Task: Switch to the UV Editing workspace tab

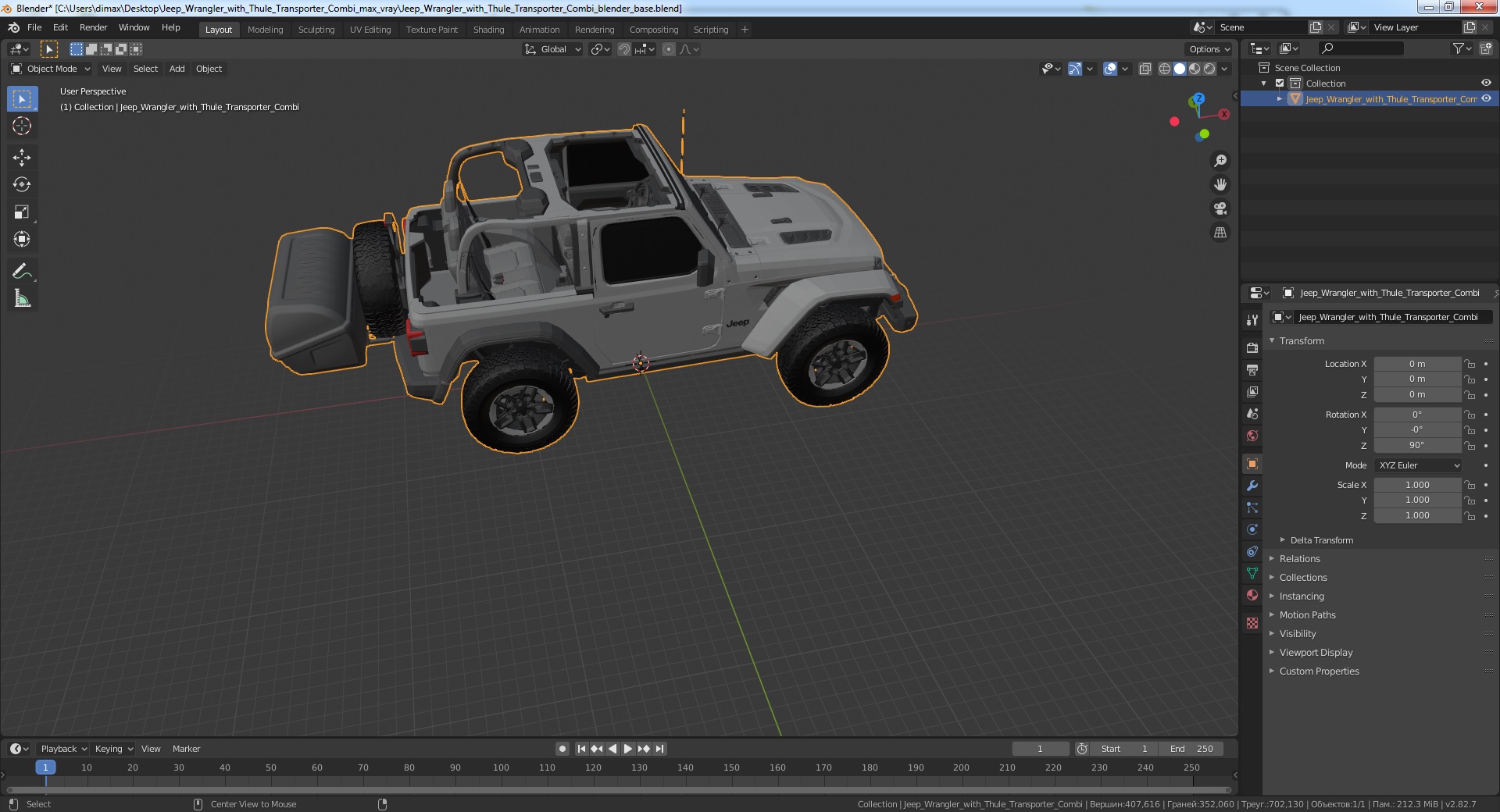Action: pyautogui.click(x=370, y=30)
